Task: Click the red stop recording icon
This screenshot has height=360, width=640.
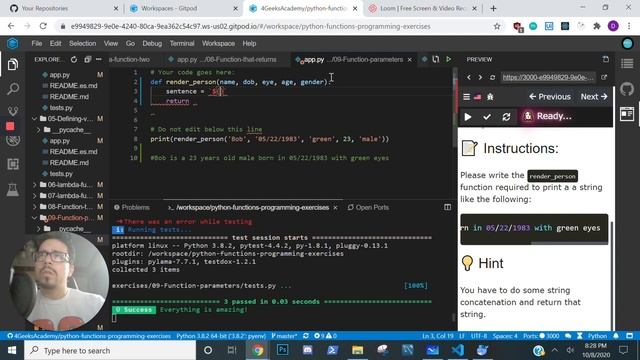Action: click(x=10, y=126)
